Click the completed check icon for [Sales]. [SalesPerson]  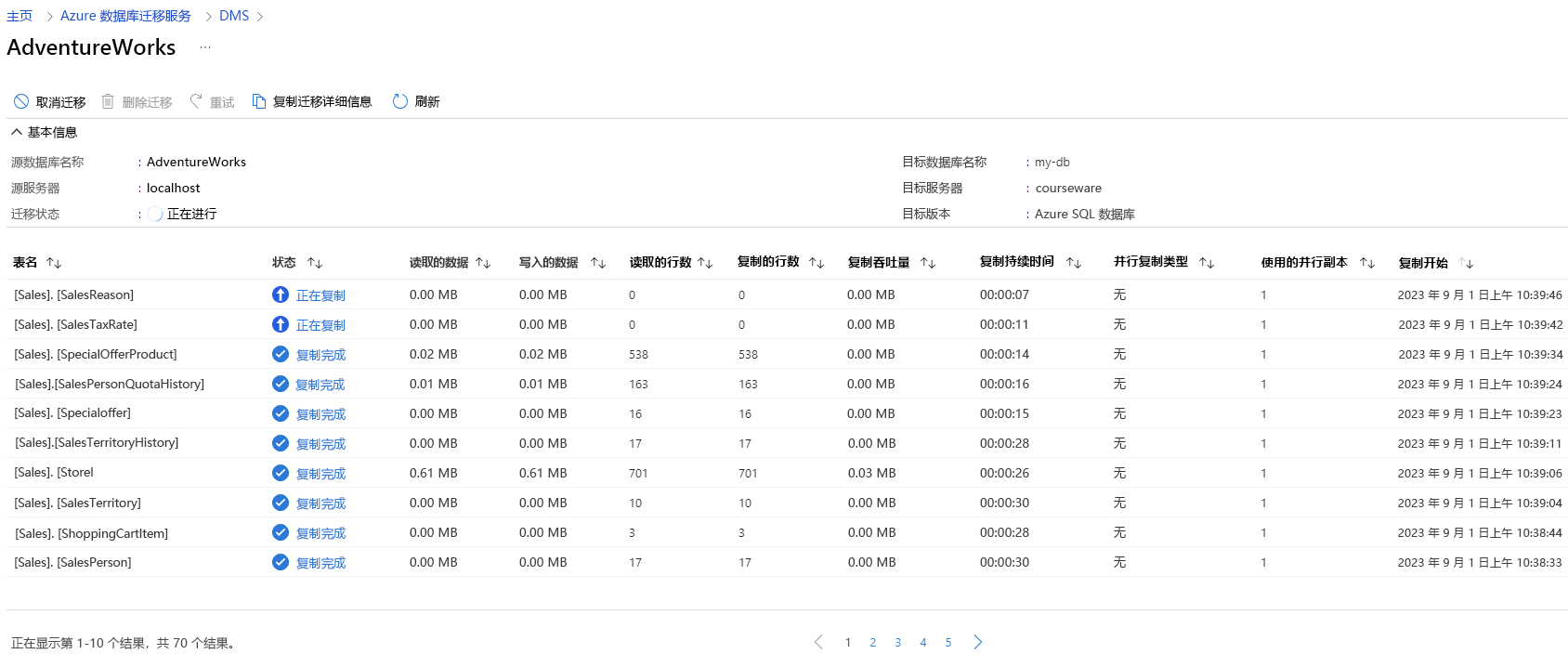281,562
